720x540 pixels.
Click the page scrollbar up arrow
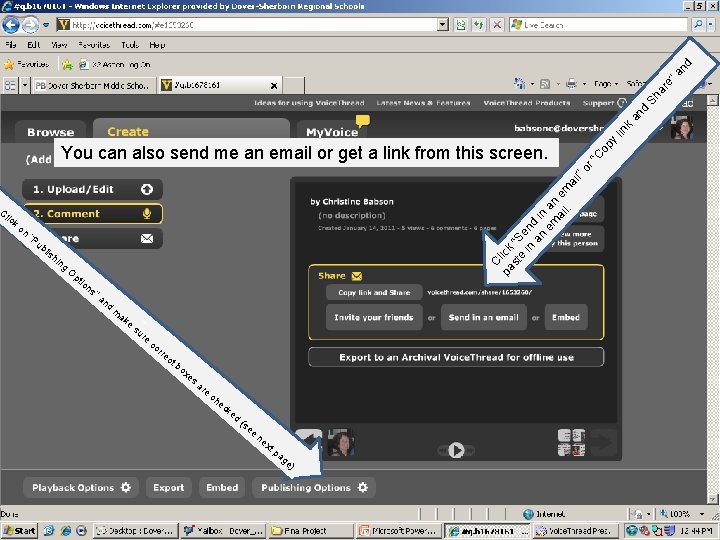click(713, 101)
